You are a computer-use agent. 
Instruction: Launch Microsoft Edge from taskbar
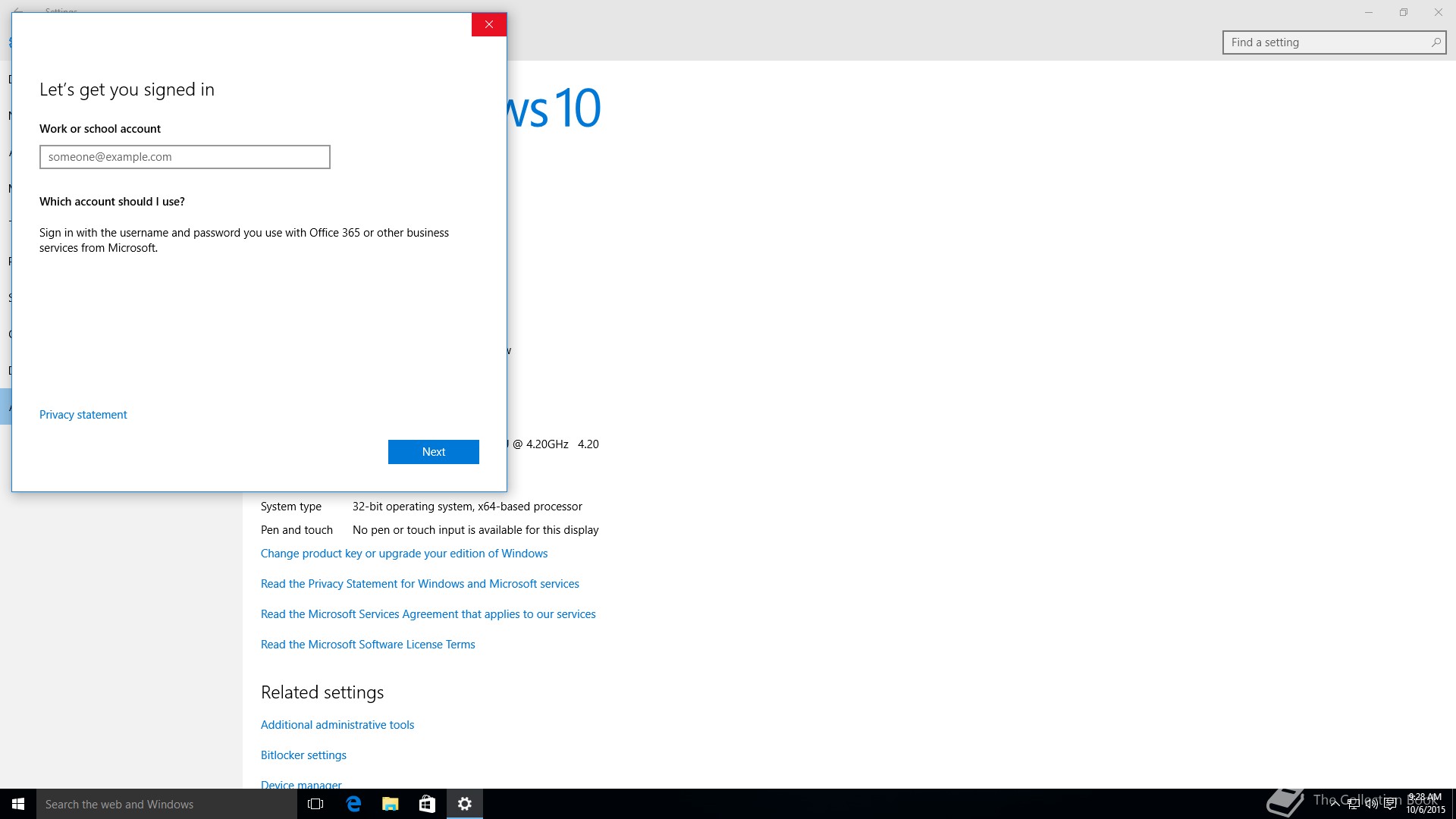coord(353,804)
